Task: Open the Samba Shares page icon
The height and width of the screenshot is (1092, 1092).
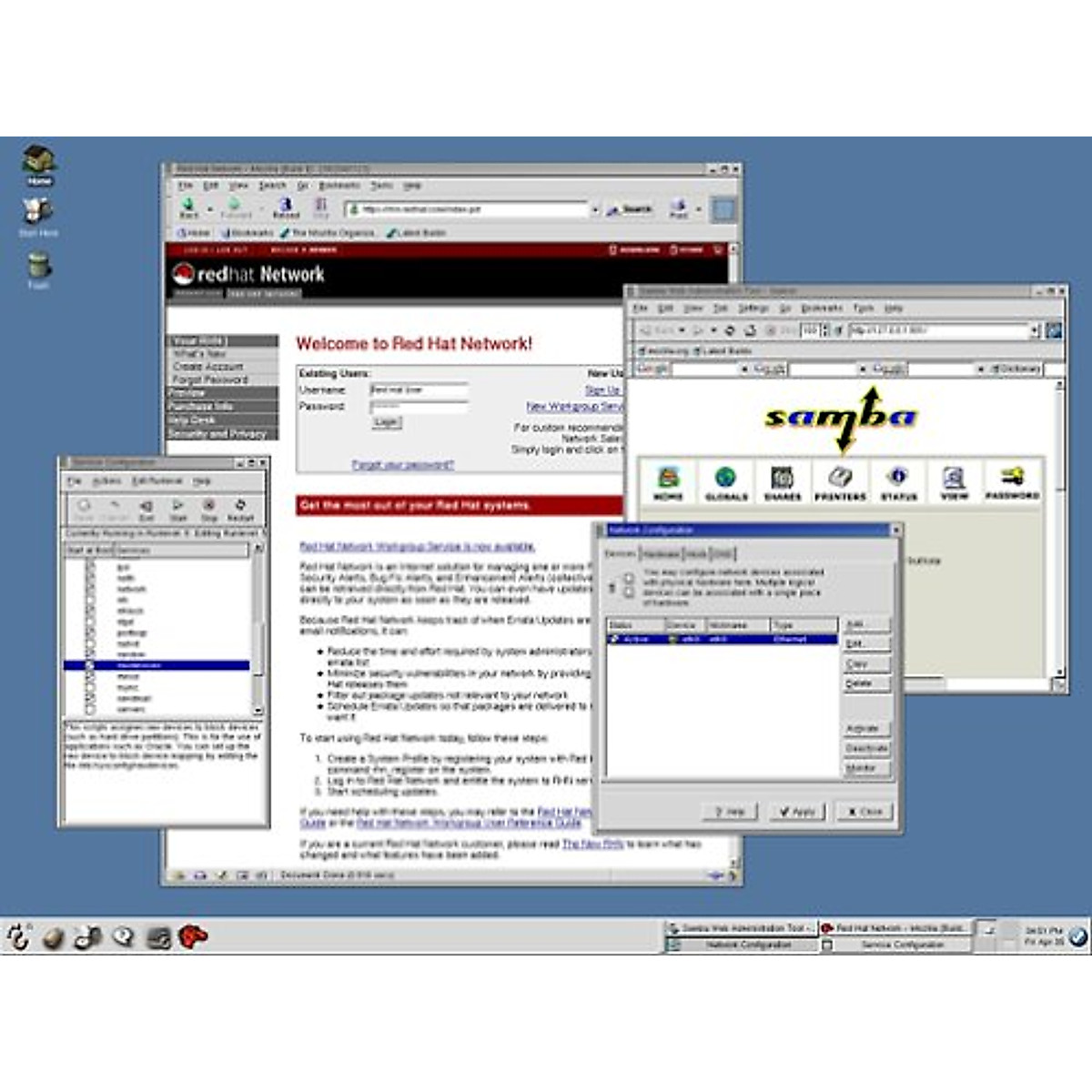Action: tap(783, 480)
